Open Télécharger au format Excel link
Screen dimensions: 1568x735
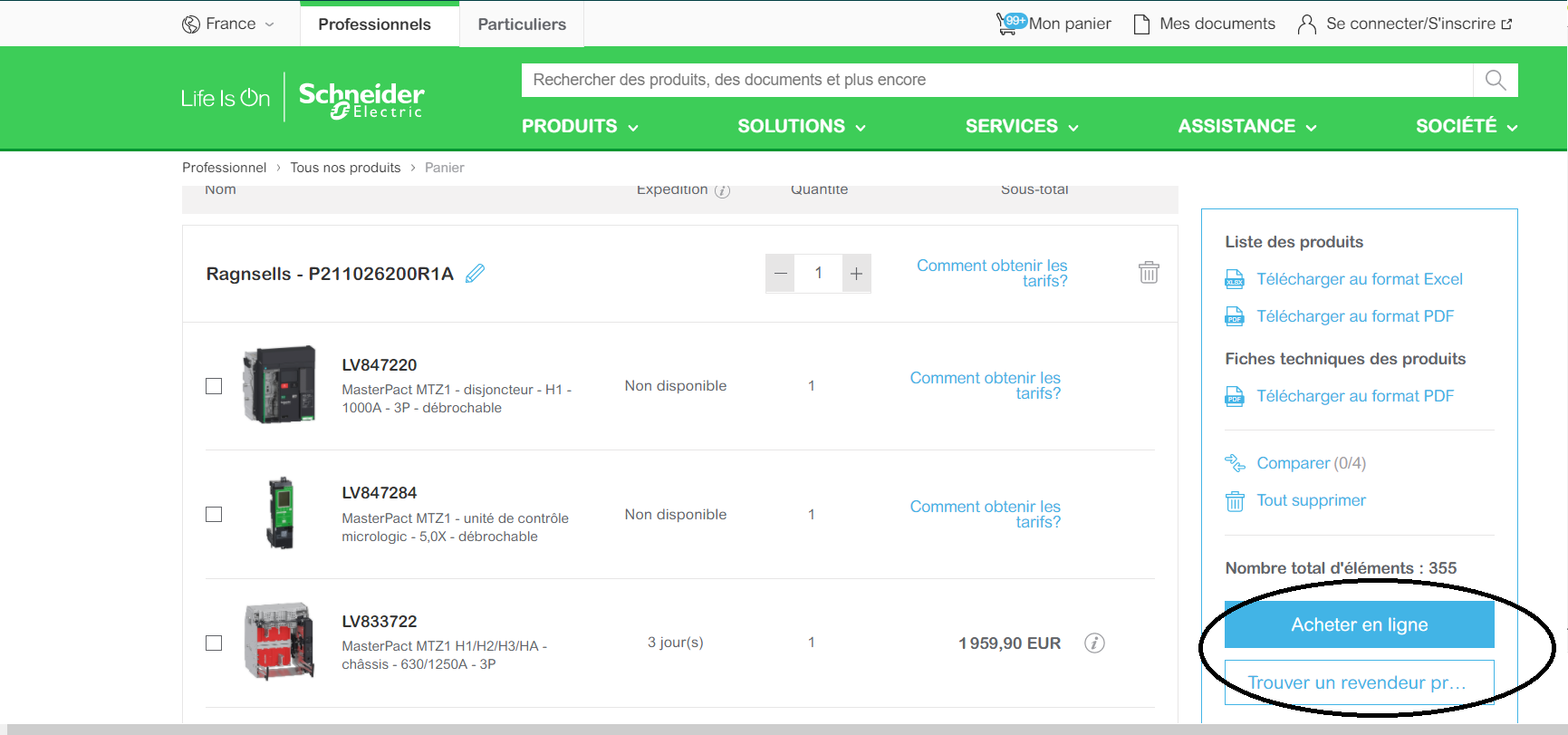click(x=1359, y=279)
